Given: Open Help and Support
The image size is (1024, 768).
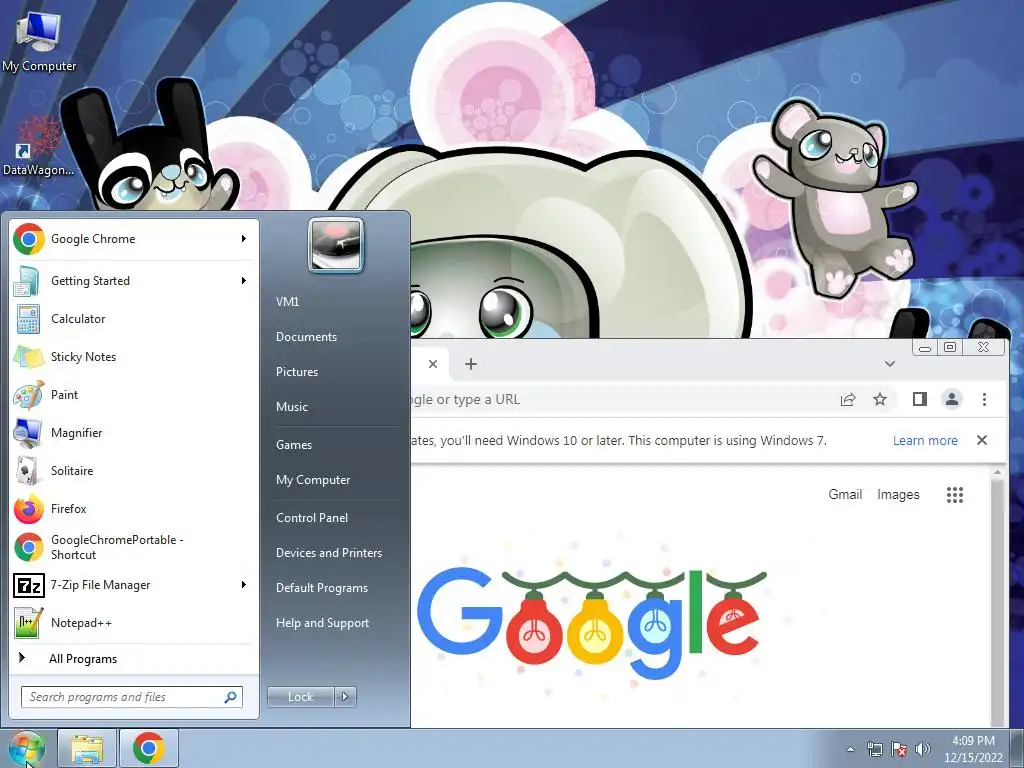Looking at the screenshot, I should (323, 623).
